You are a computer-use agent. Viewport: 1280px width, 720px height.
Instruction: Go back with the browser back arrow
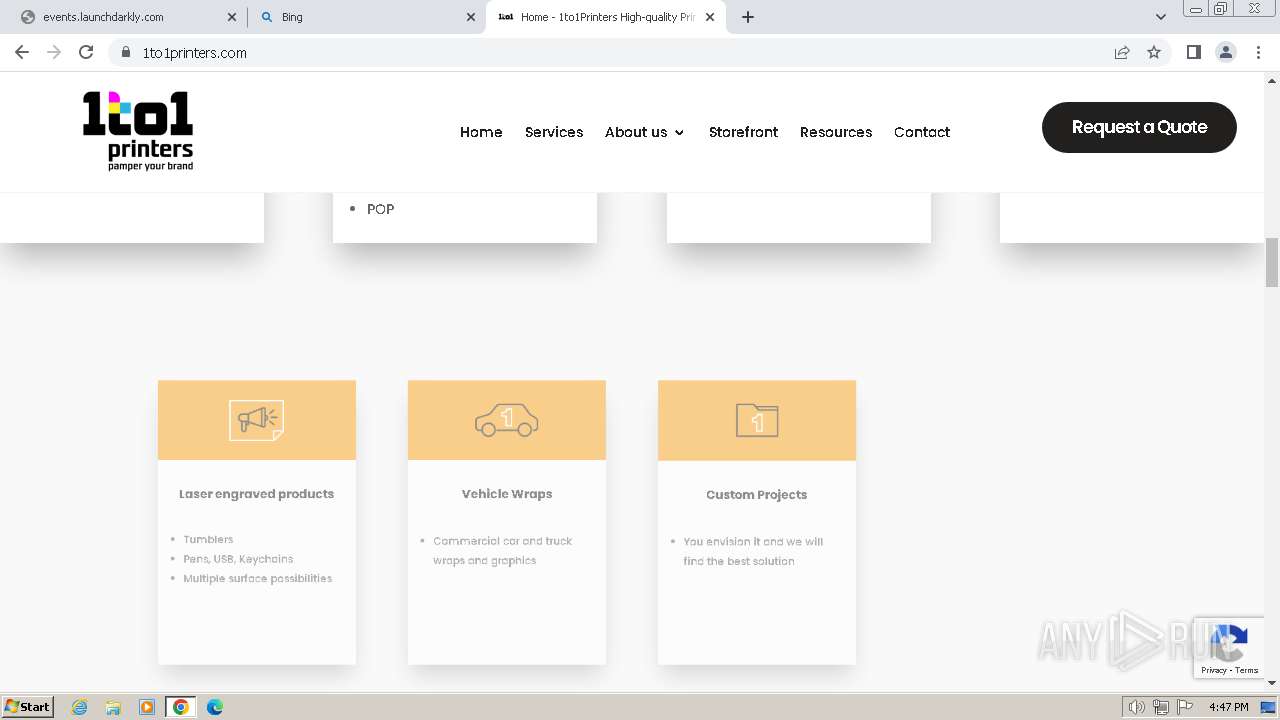(22, 52)
